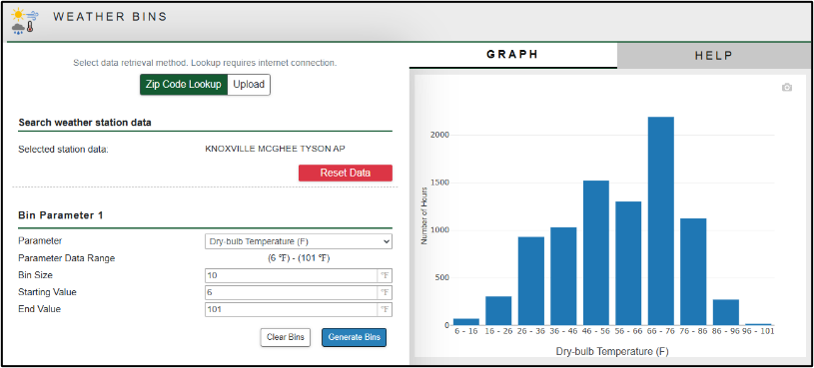814x368 pixels.
Task: Select the 76 - 86 histogram bar
Action: [693, 272]
